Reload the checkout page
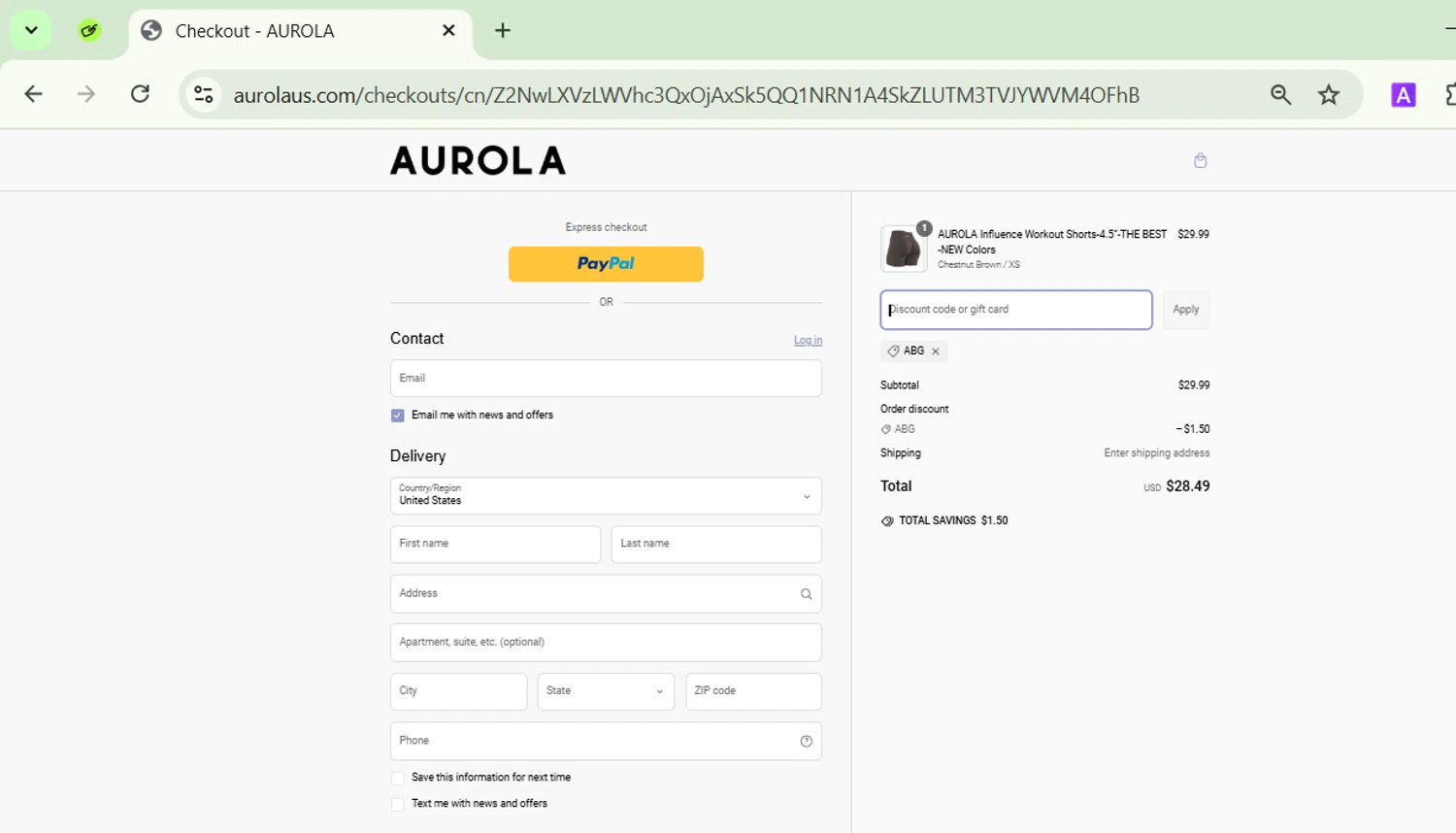 tap(140, 94)
